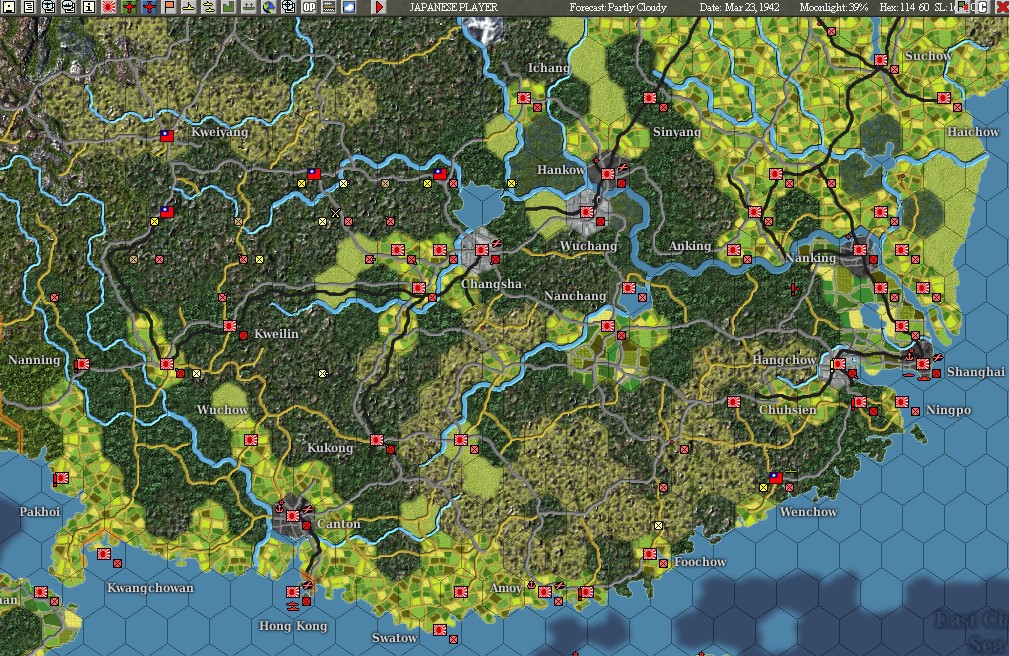Image resolution: width=1009 pixels, height=656 pixels.
Task: Select the Nanking base flag icon
Action: click(860, 250)
